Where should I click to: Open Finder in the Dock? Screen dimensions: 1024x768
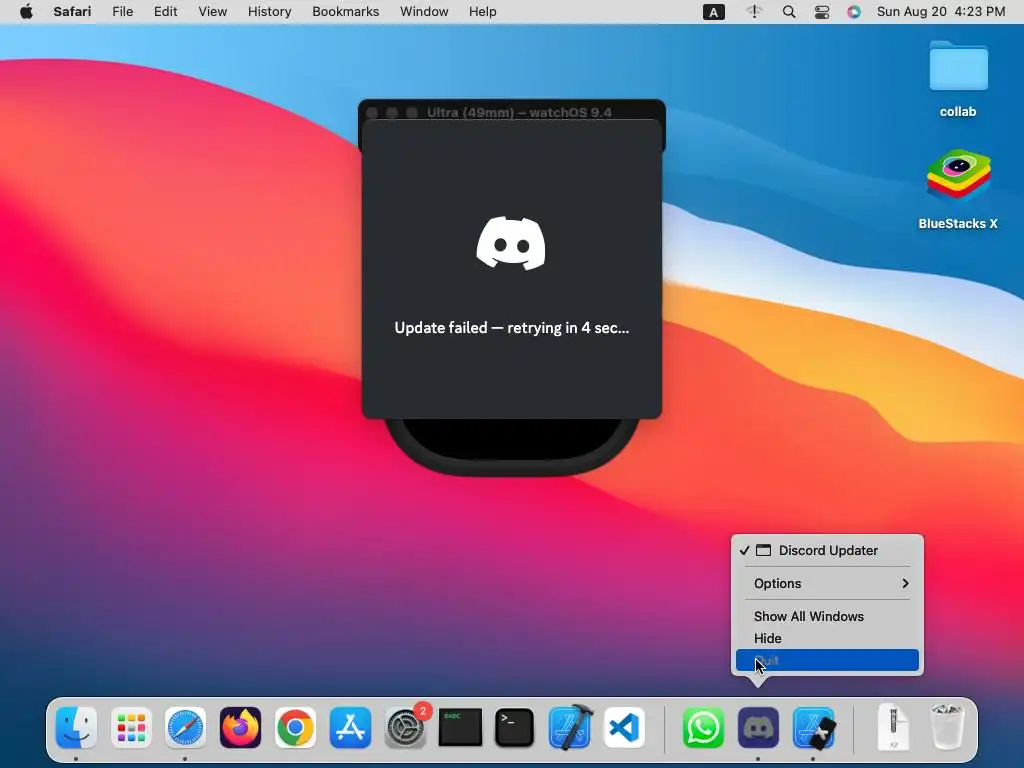pyautogui.click(x=76, y=728)
